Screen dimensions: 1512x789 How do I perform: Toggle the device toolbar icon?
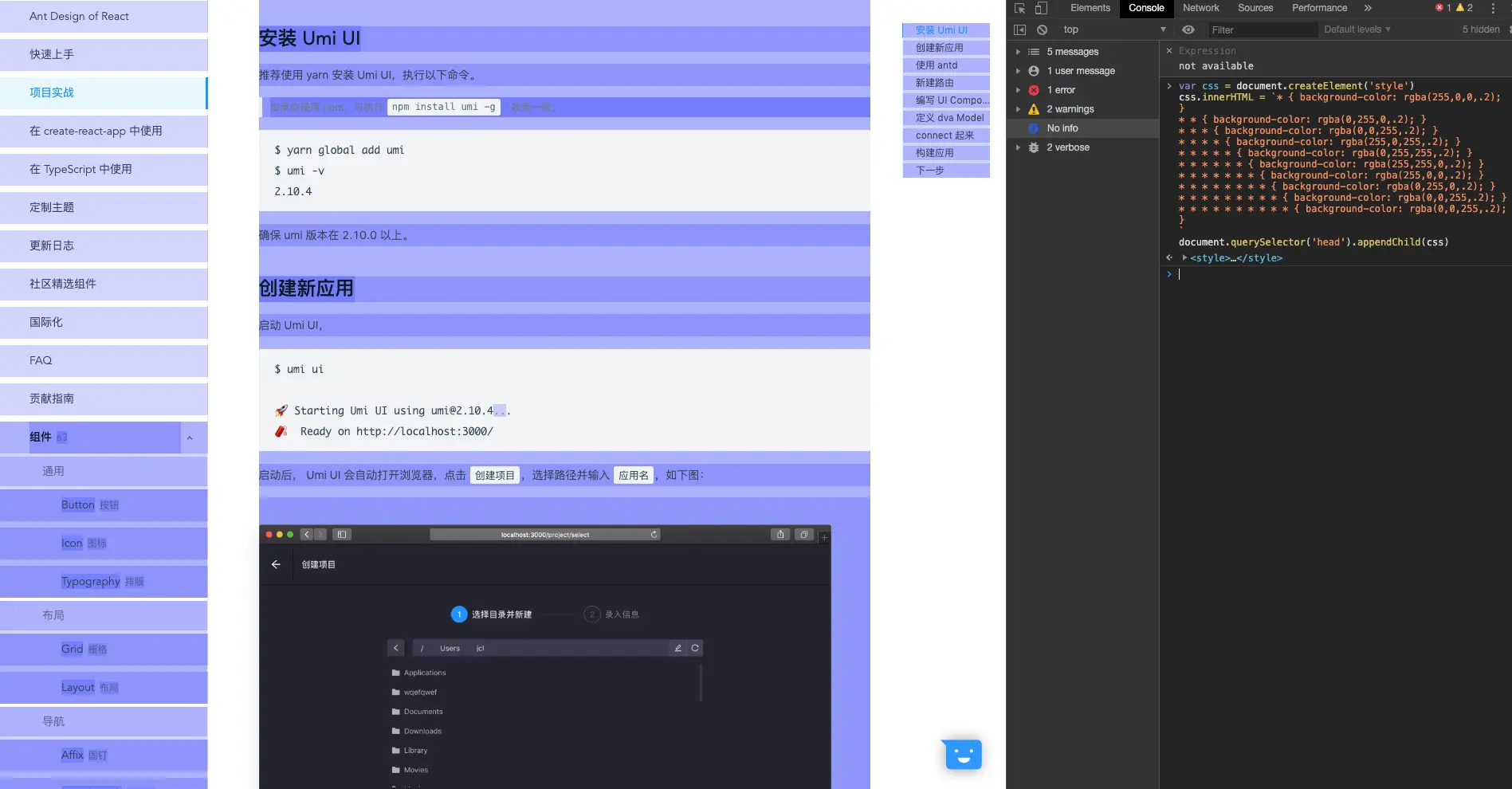(1041, 8)
